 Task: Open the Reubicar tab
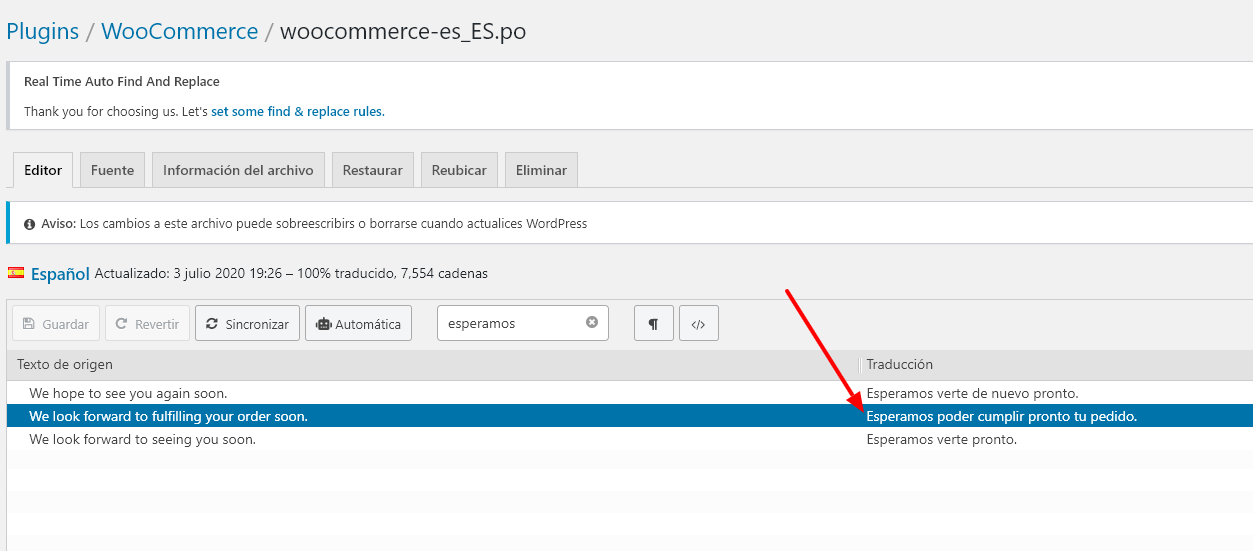pyautogui.click(x=459, y=170)
